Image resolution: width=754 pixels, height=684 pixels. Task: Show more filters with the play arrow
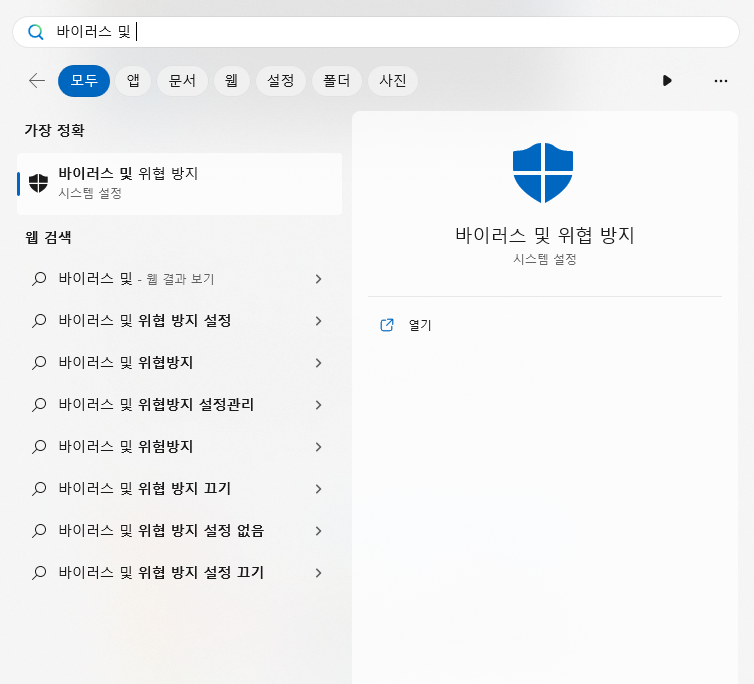click(x=667, y=81)
